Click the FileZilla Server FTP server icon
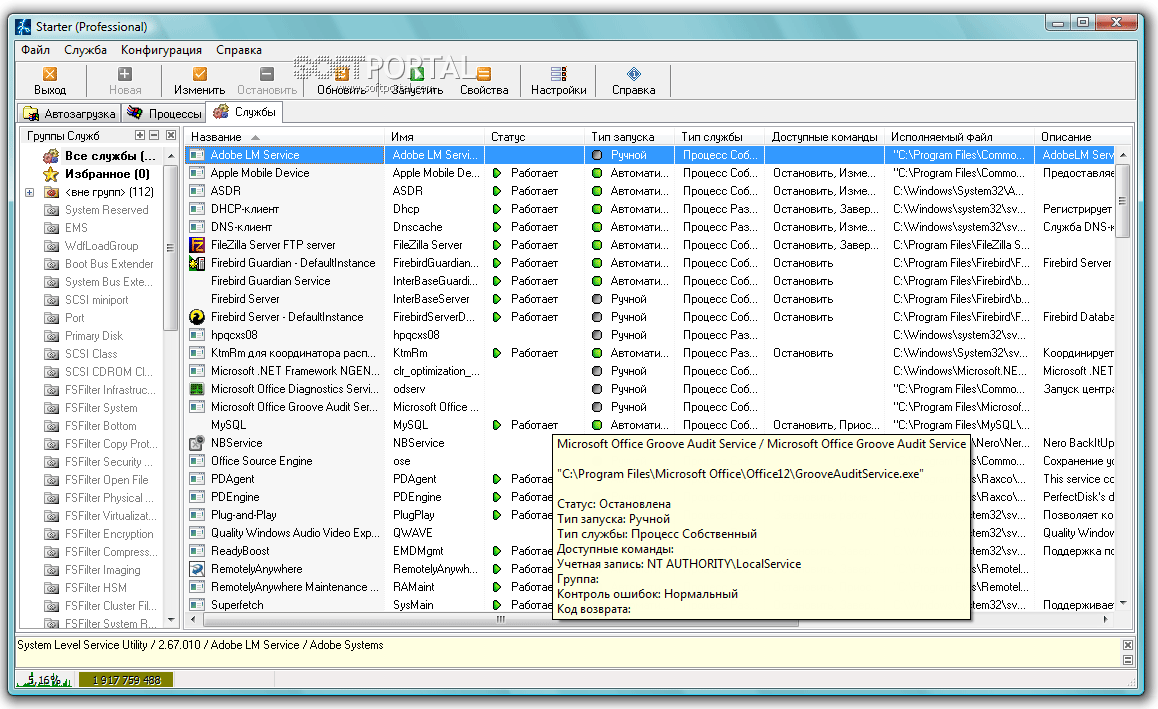Image resolution: width=1158 pixels, height=709 pixels. click(197, 245)
